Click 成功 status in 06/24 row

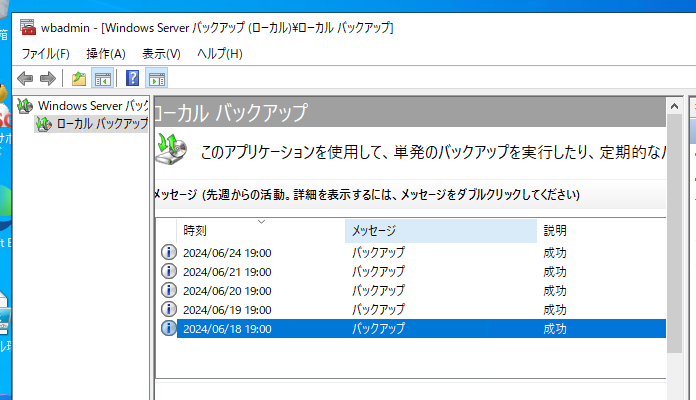(x=555, y=253)
